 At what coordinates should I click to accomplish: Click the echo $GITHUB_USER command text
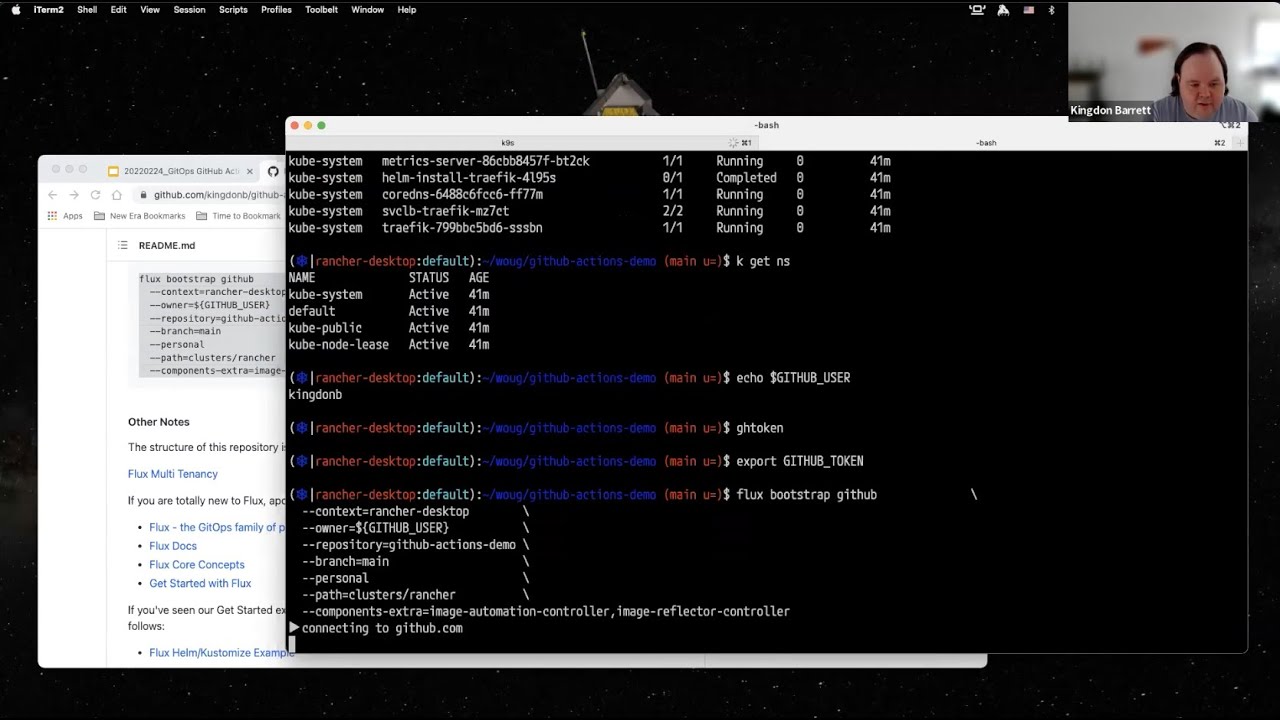(793, 378)
